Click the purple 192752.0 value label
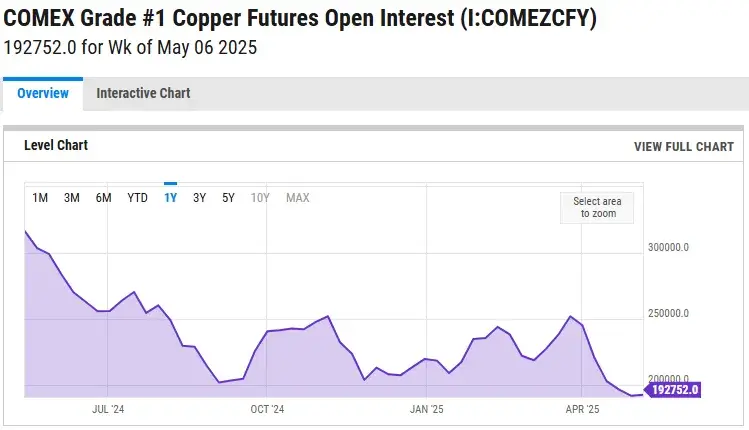 (x=674, y=390)
